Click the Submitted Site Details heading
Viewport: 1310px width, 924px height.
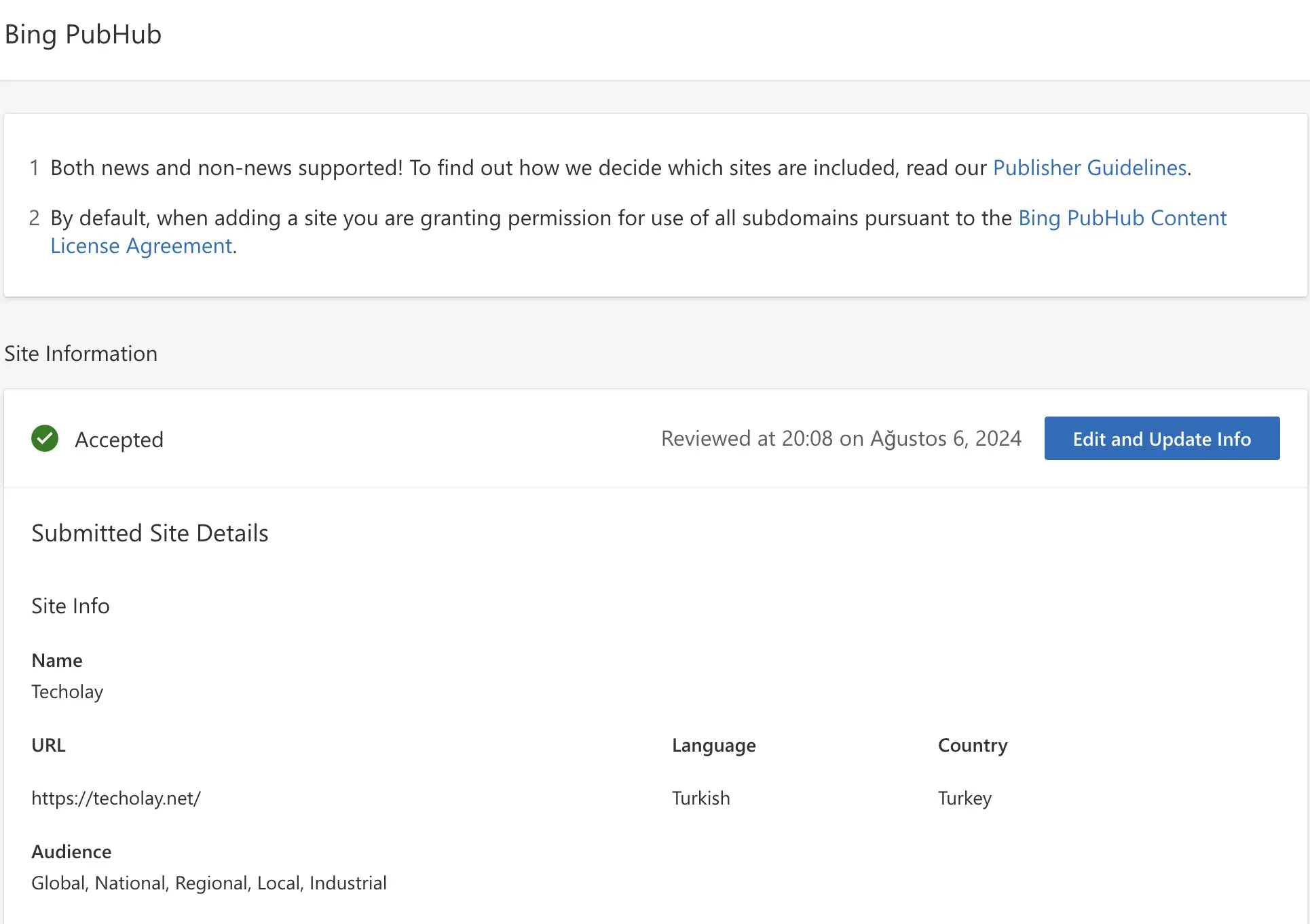click(150, 533)
